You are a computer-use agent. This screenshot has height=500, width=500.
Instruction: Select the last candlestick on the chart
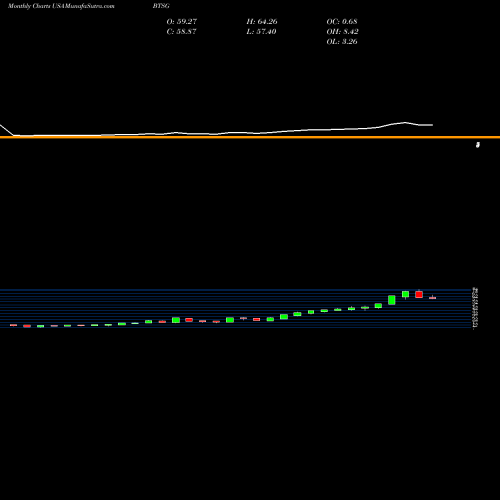pos(432,298)
